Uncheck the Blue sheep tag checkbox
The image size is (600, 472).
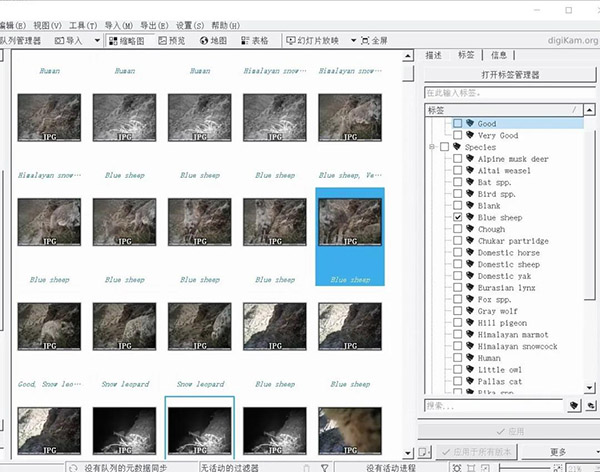[458, 217]
